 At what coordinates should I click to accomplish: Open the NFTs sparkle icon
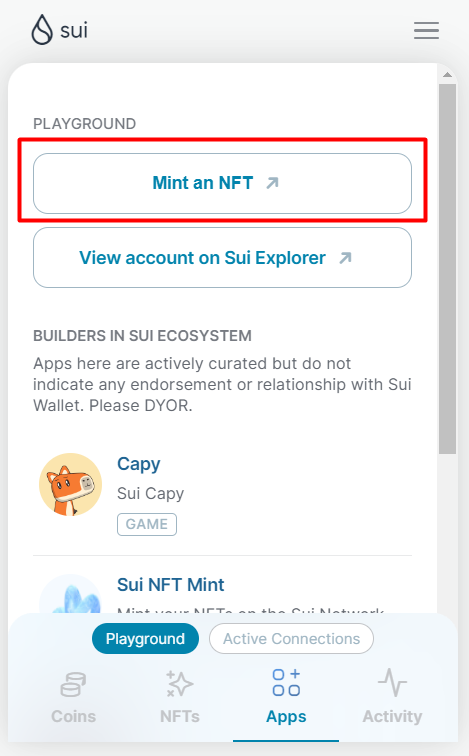[179, 684]
